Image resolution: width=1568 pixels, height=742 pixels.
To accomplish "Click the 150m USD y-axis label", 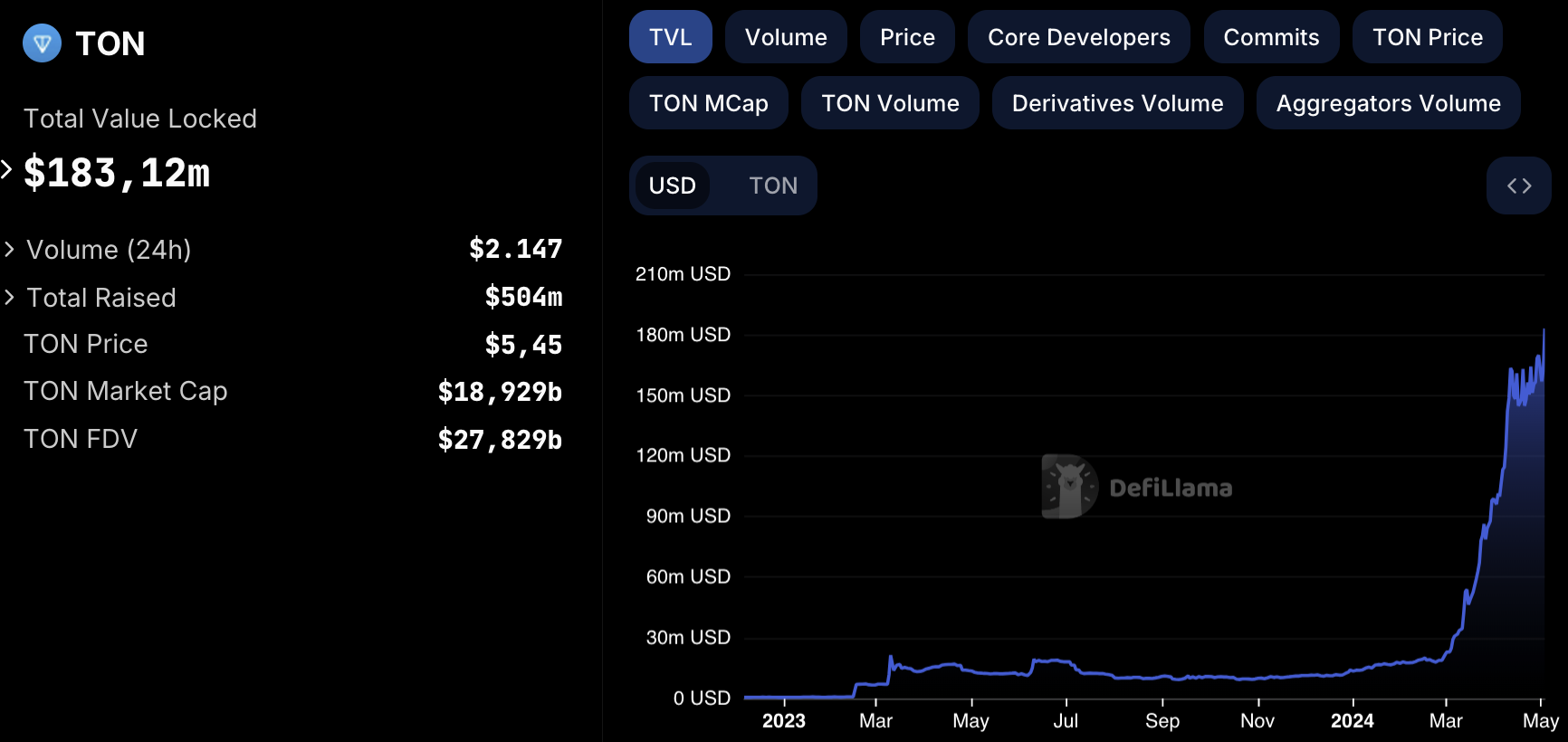I will tap(683, 395).
